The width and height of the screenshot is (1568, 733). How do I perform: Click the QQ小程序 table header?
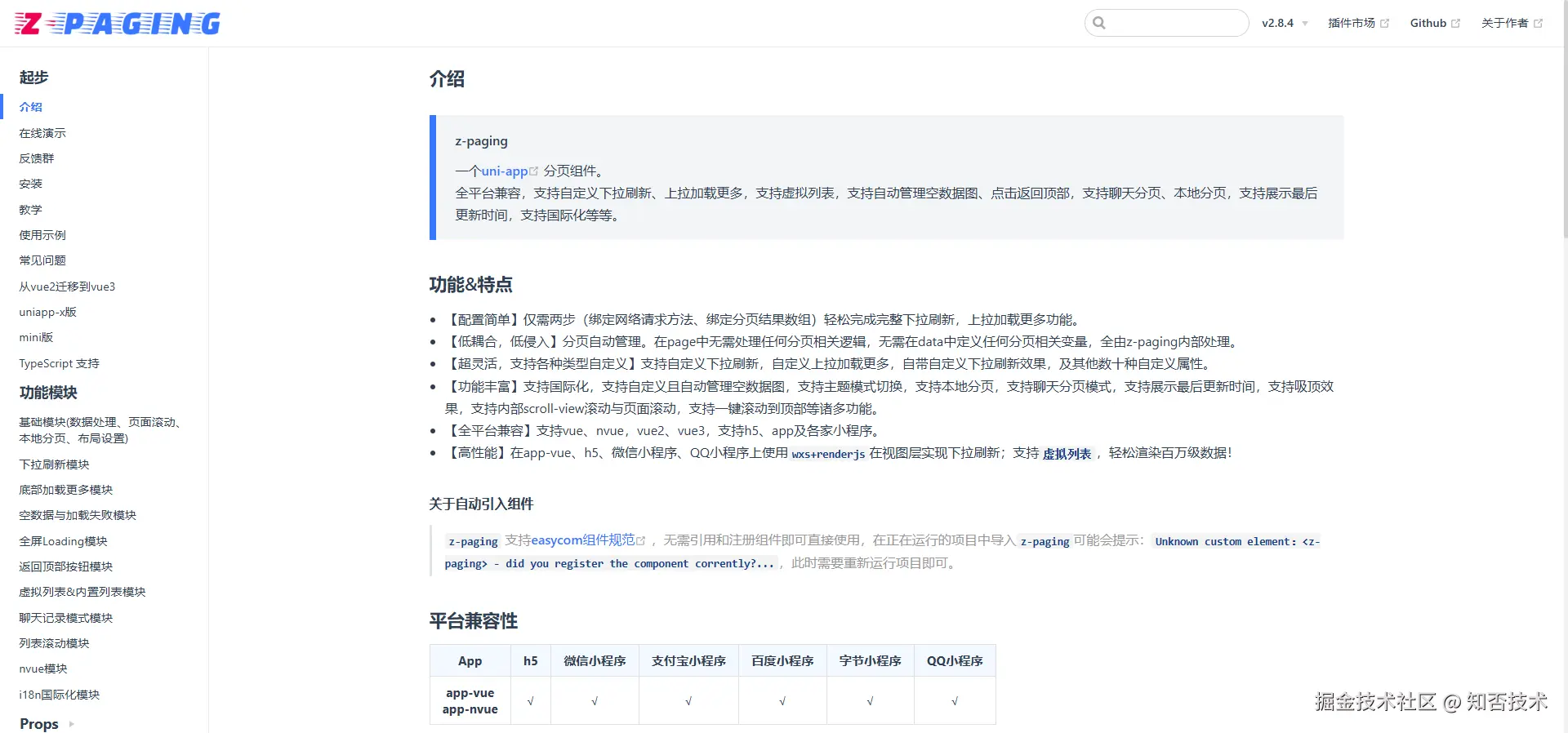click(x=955, y=661)
